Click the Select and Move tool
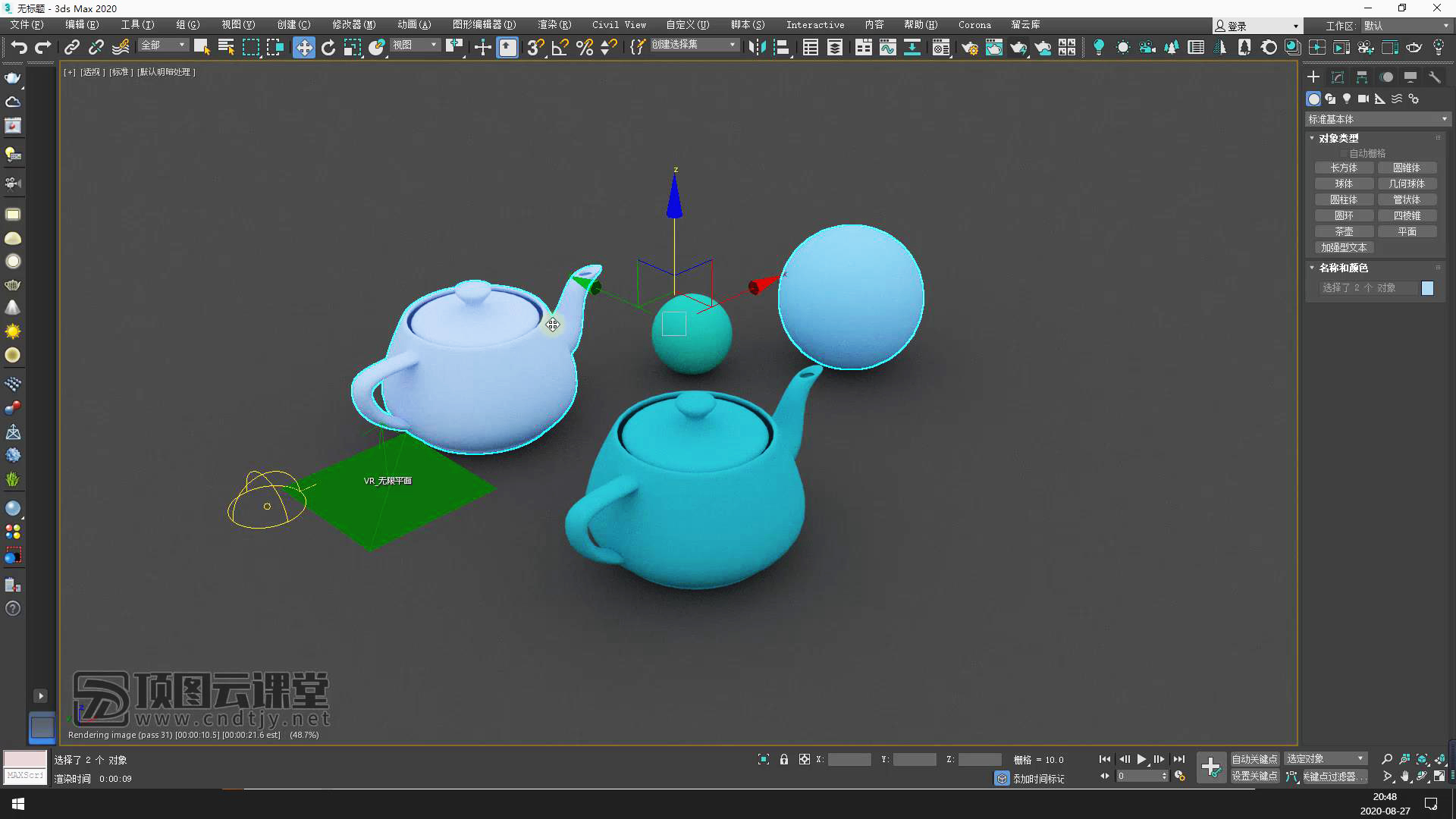 pos(303,48)
